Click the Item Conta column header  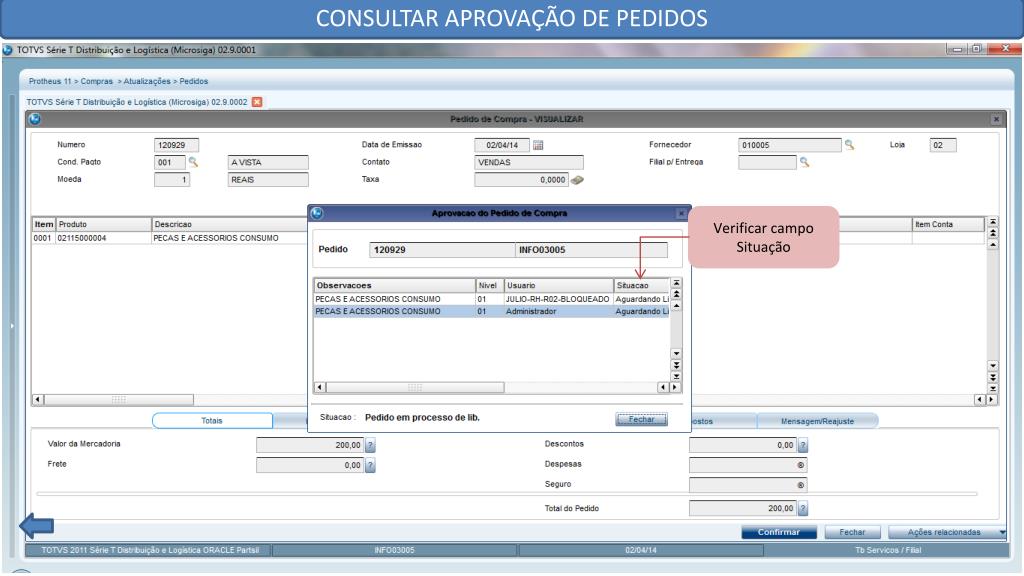(x=948, y=225)
